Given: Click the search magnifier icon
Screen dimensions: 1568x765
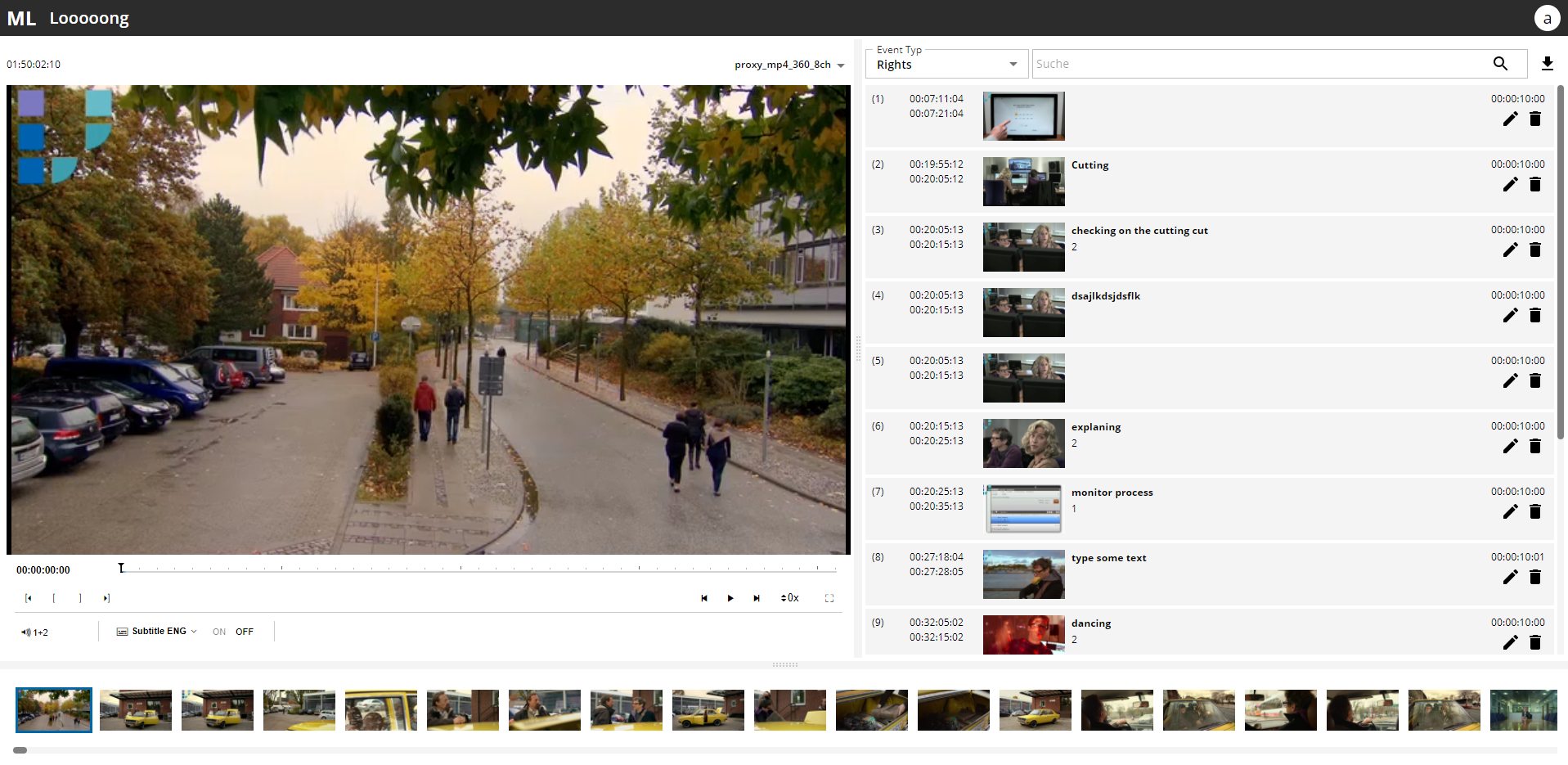Looking at the screenshot, I should (1500, 63).
